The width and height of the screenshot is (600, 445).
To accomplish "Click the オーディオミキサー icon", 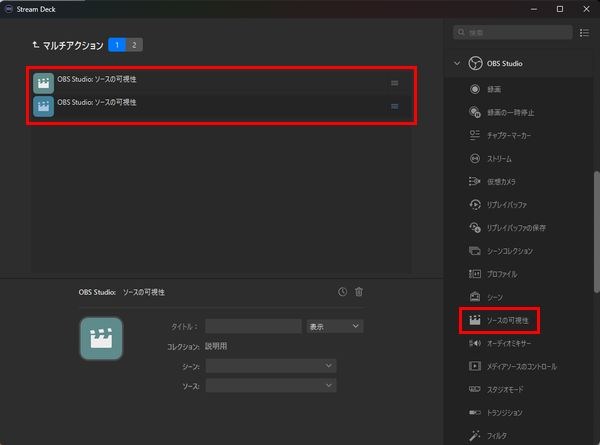I will (x=474, y=343).
